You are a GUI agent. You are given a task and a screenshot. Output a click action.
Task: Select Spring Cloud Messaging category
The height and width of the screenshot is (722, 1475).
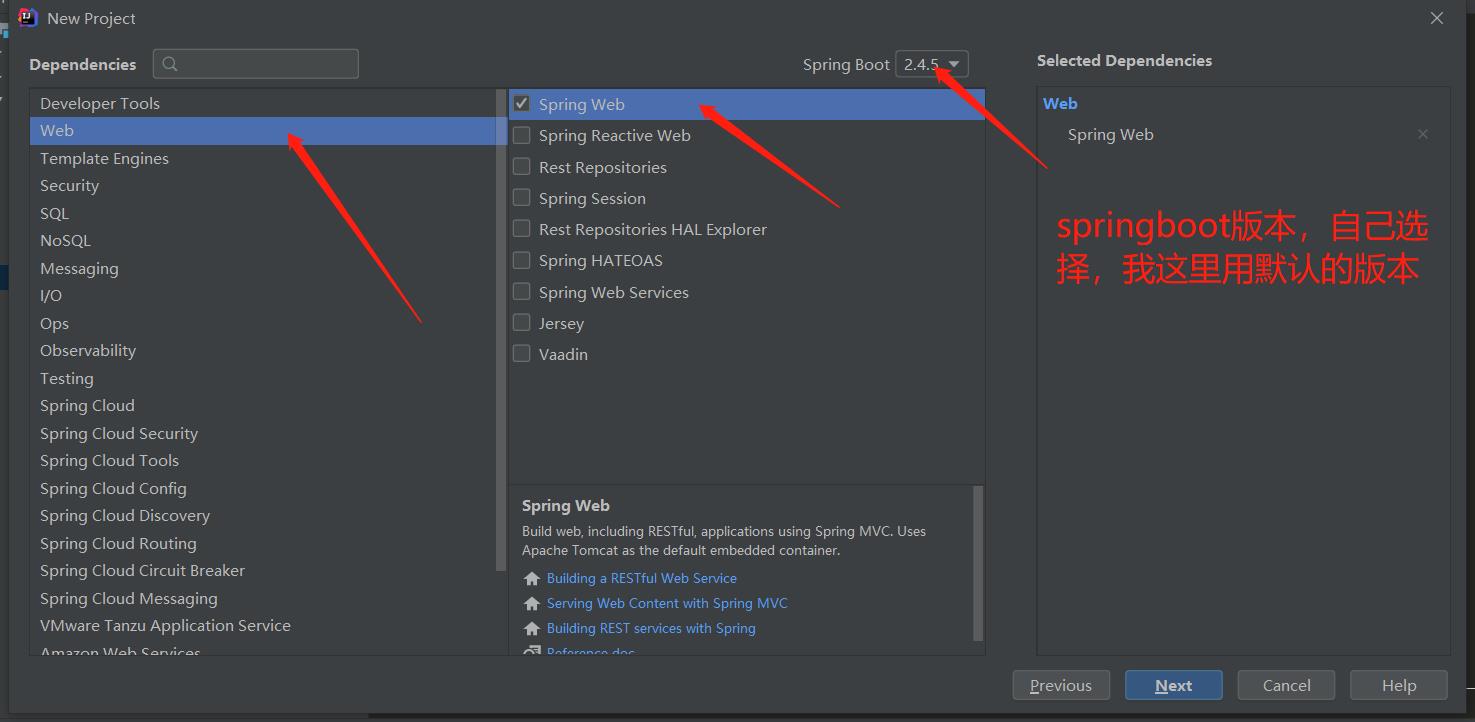tap(265, 598)
